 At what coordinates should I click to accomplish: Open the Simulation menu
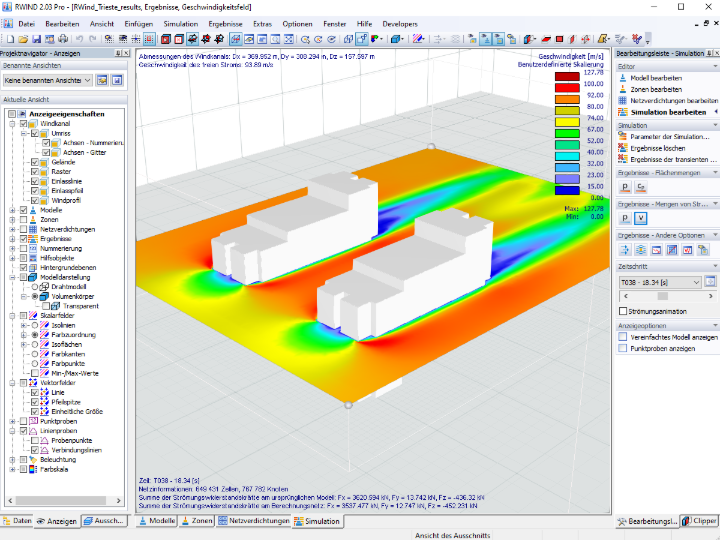[180, 24]
